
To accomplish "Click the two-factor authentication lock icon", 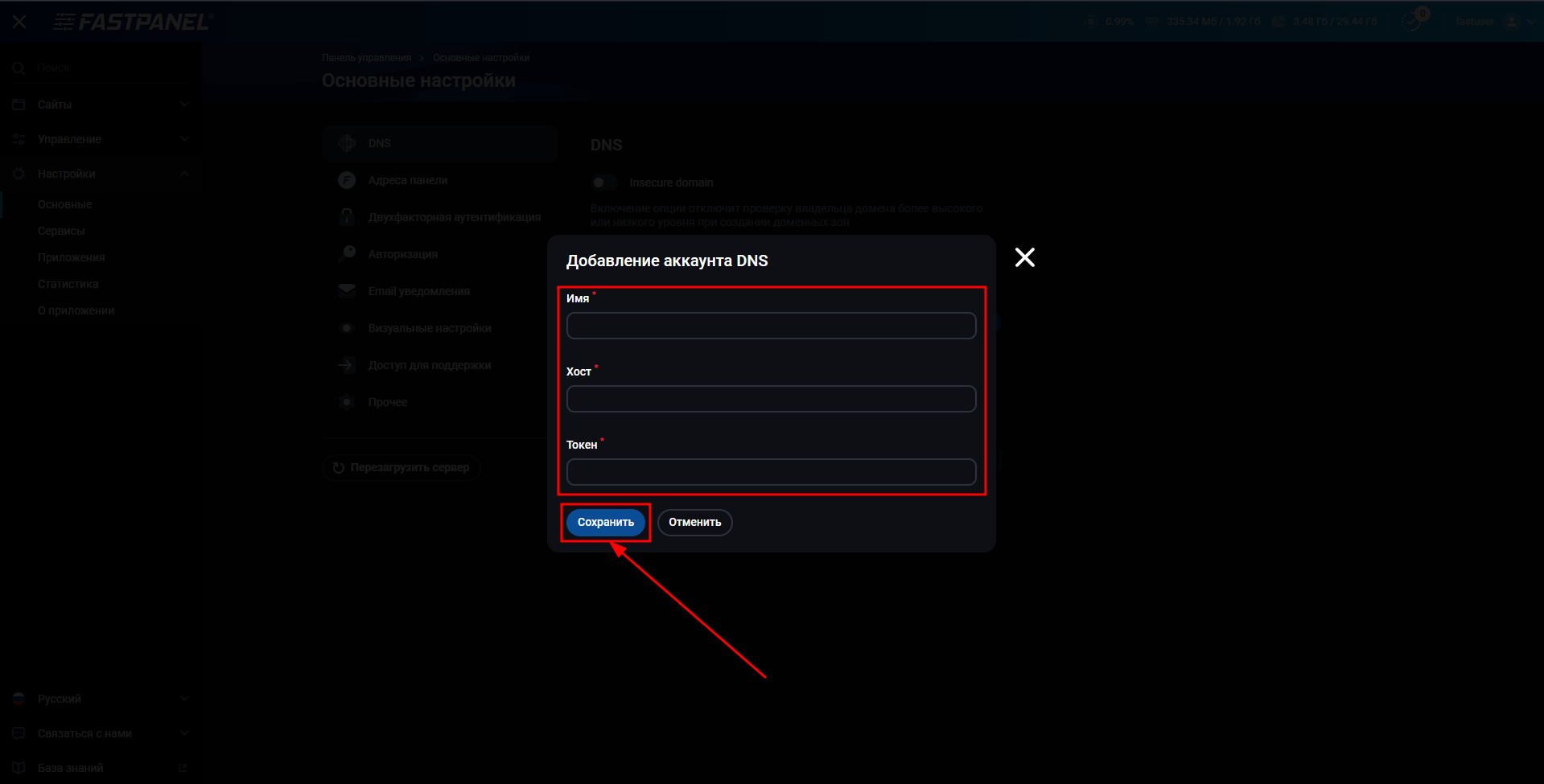I will [x=347, y=217].
